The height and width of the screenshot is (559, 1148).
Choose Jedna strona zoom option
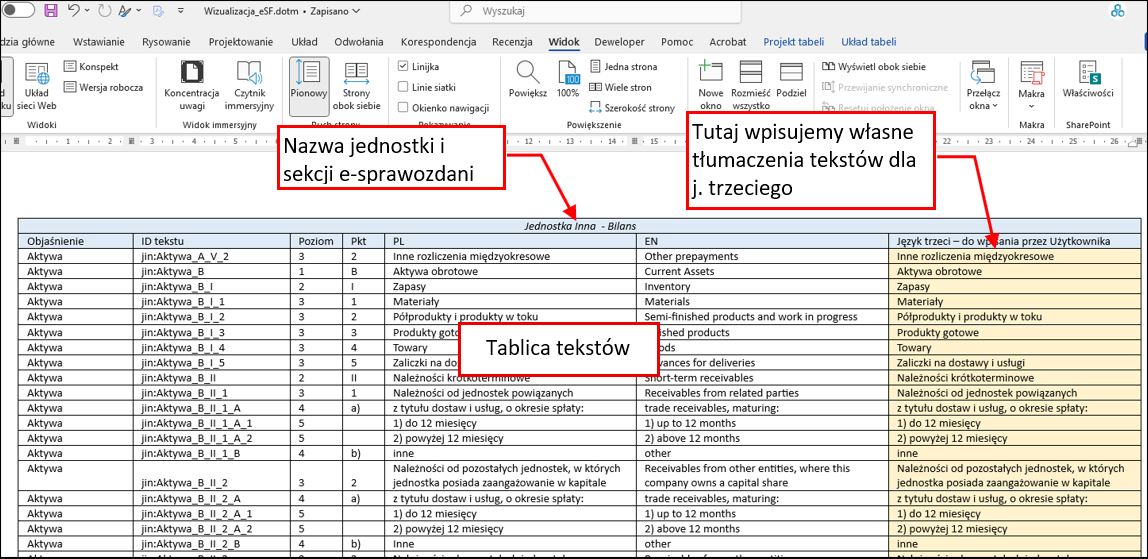(x=623, y=67)
